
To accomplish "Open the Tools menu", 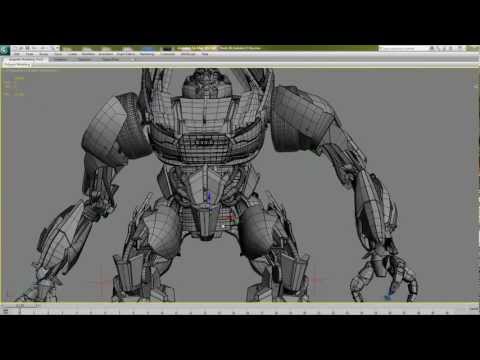I will (30, 54).
